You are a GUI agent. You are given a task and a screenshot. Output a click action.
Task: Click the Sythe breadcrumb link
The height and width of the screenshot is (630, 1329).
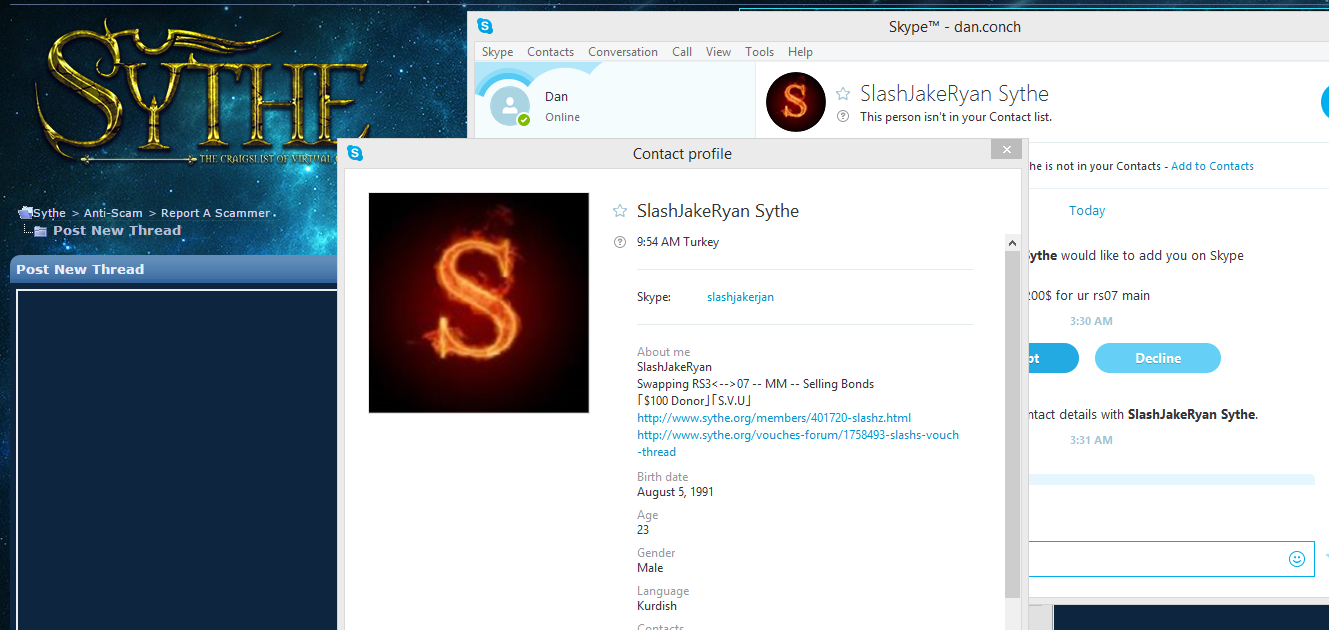(x=49, y=213)
